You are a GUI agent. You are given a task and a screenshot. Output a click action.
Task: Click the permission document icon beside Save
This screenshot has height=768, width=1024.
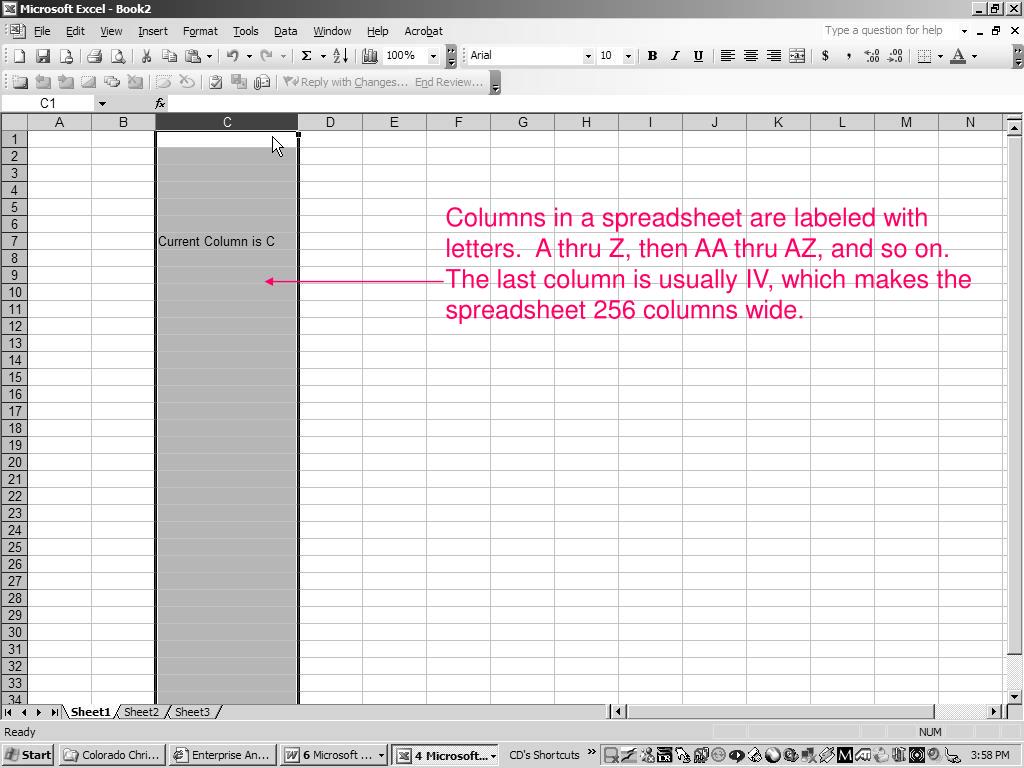[66, 56]
